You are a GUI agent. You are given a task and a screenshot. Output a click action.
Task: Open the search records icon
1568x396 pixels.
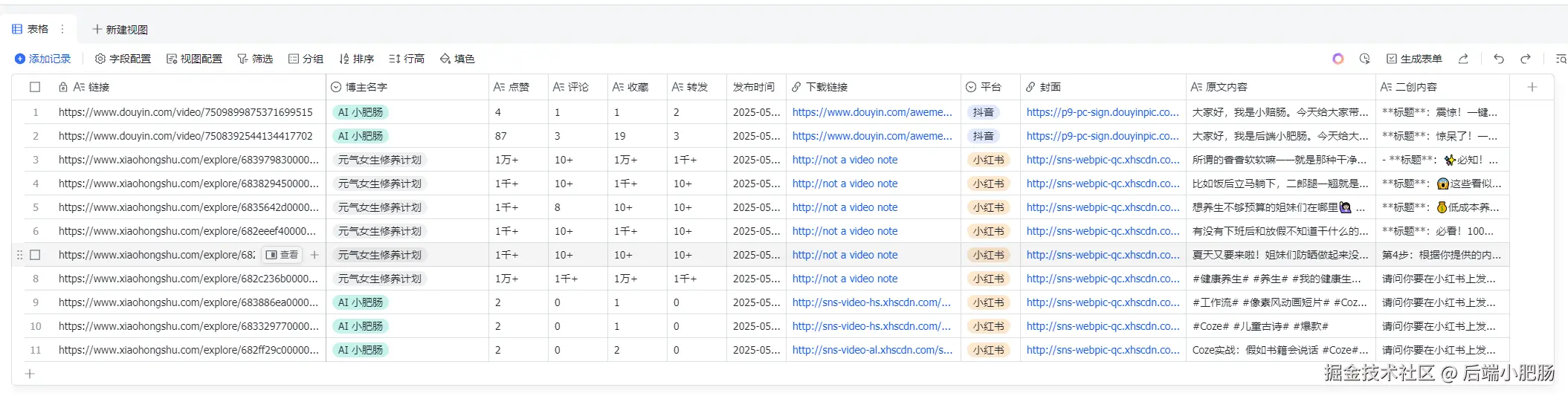pyautogui.click(x=1561, y=59)
